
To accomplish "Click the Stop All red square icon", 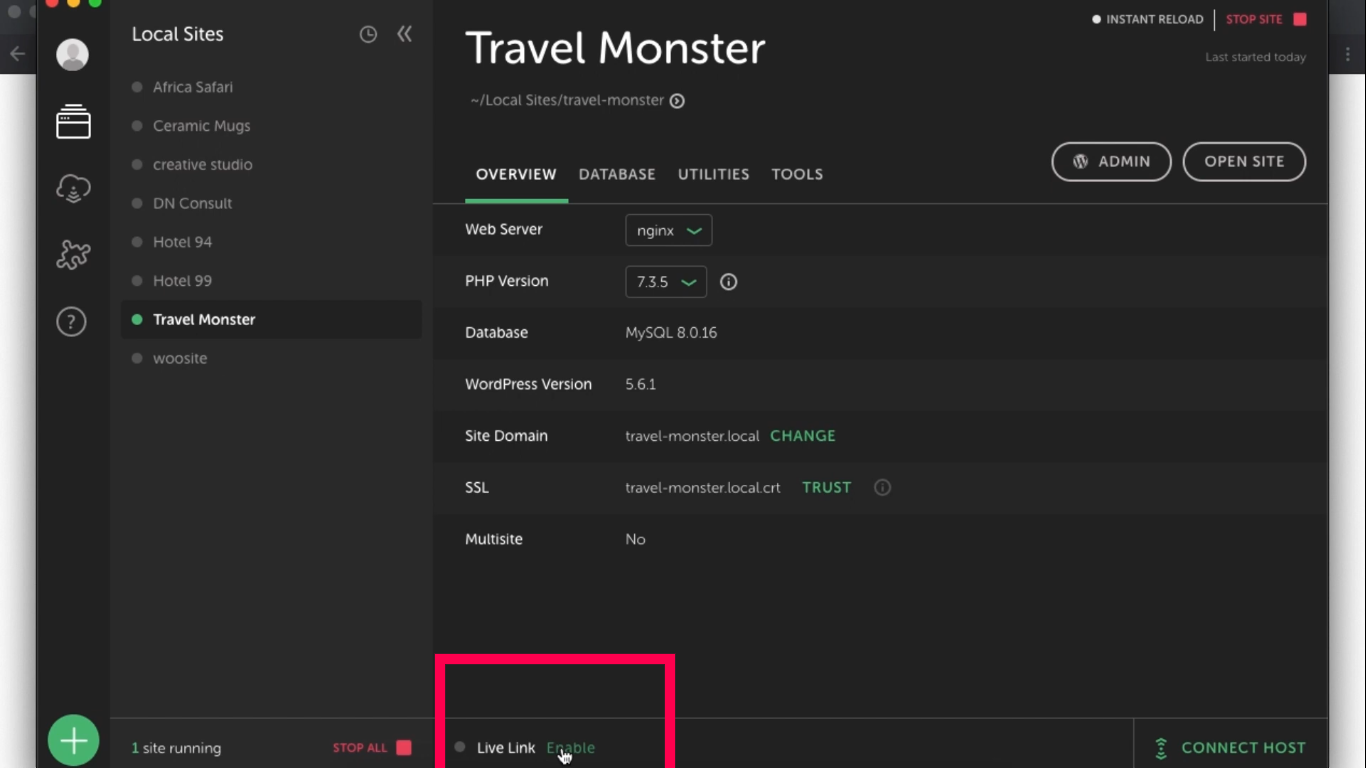I will tap(404, 748).
